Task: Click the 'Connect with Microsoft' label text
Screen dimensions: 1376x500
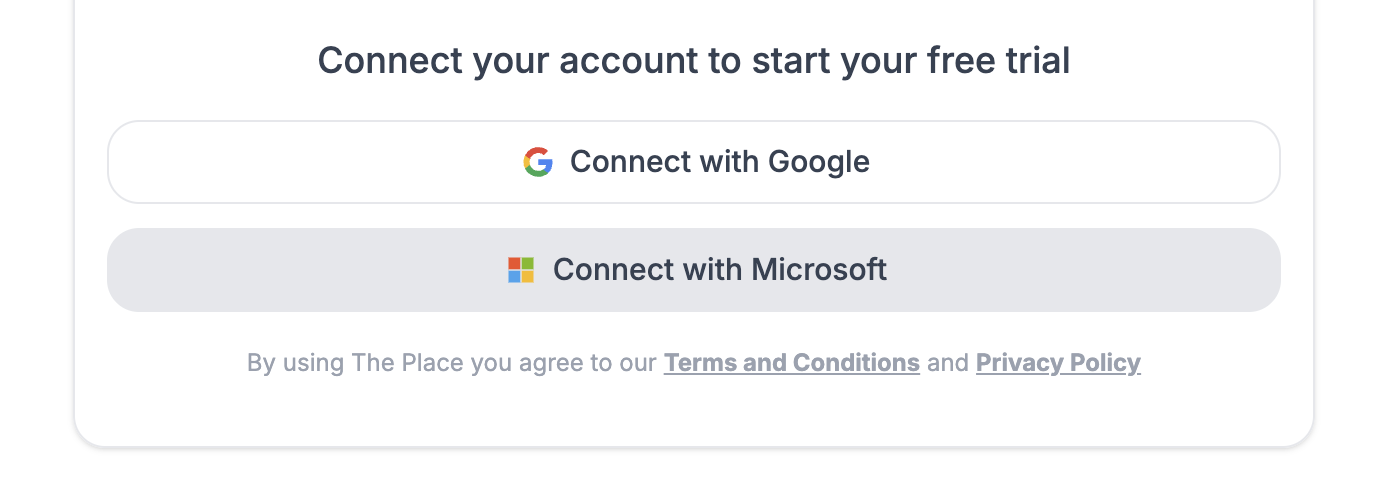Action: (719, 270)
